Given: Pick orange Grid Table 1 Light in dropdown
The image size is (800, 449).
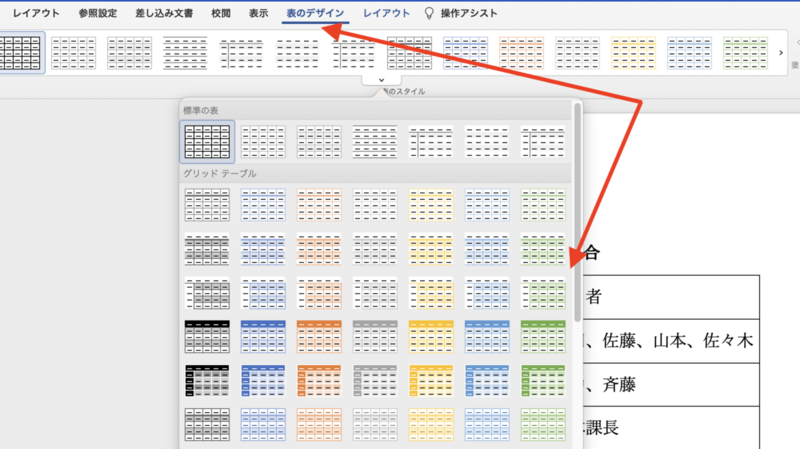Looking at the screenshot, I should point(319,205).
